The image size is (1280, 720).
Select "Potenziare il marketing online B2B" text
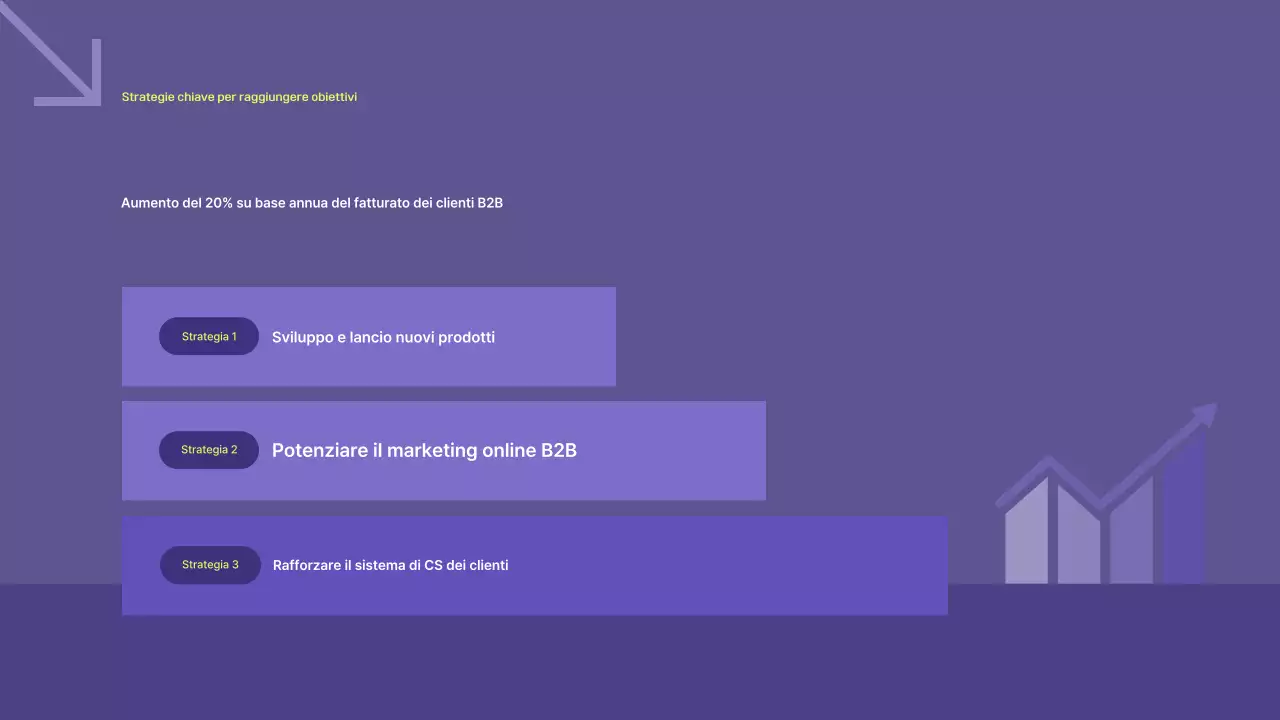424,451
